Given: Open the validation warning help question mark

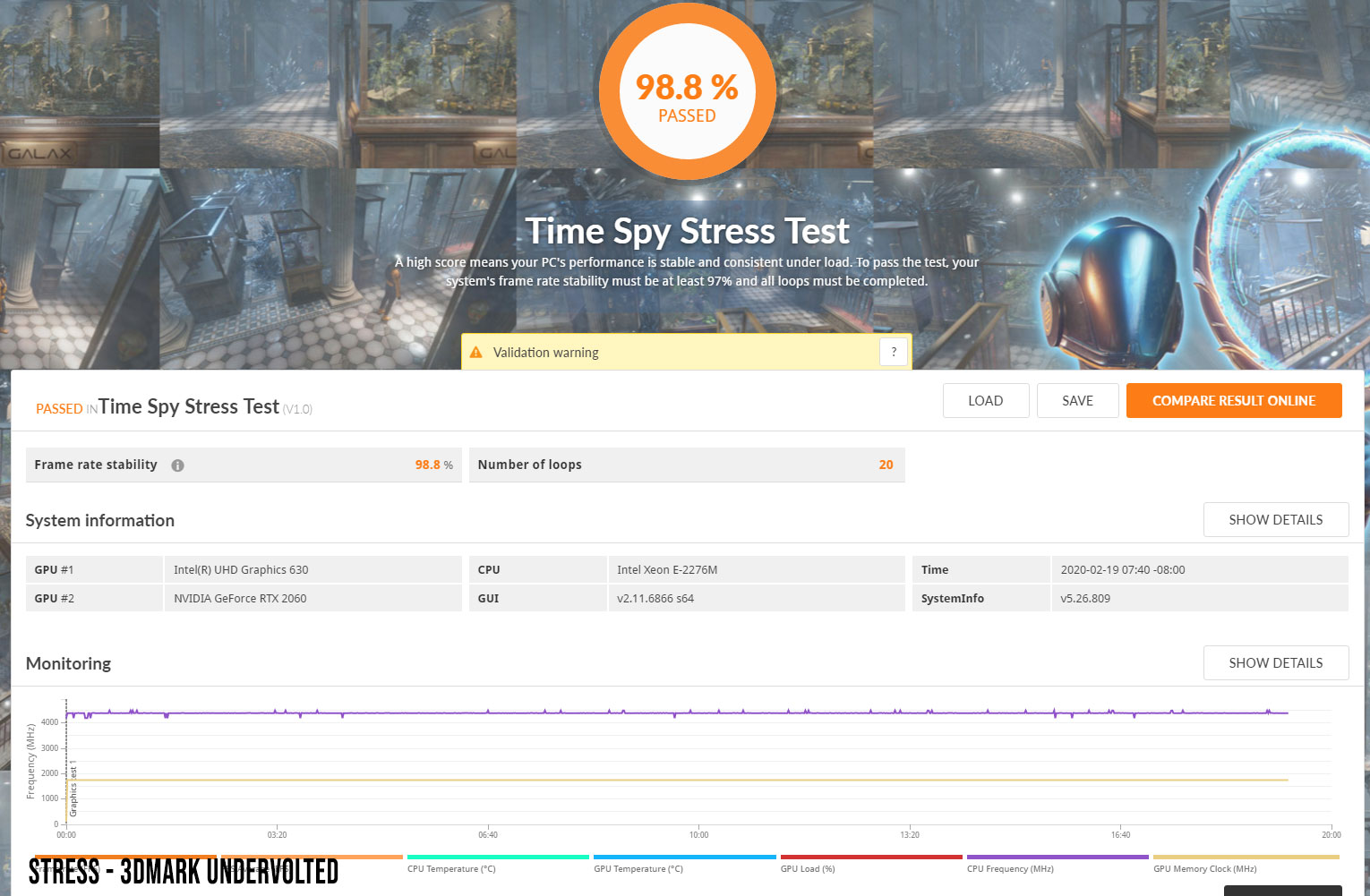Looking at the screenshot, I should click(894, 352).
